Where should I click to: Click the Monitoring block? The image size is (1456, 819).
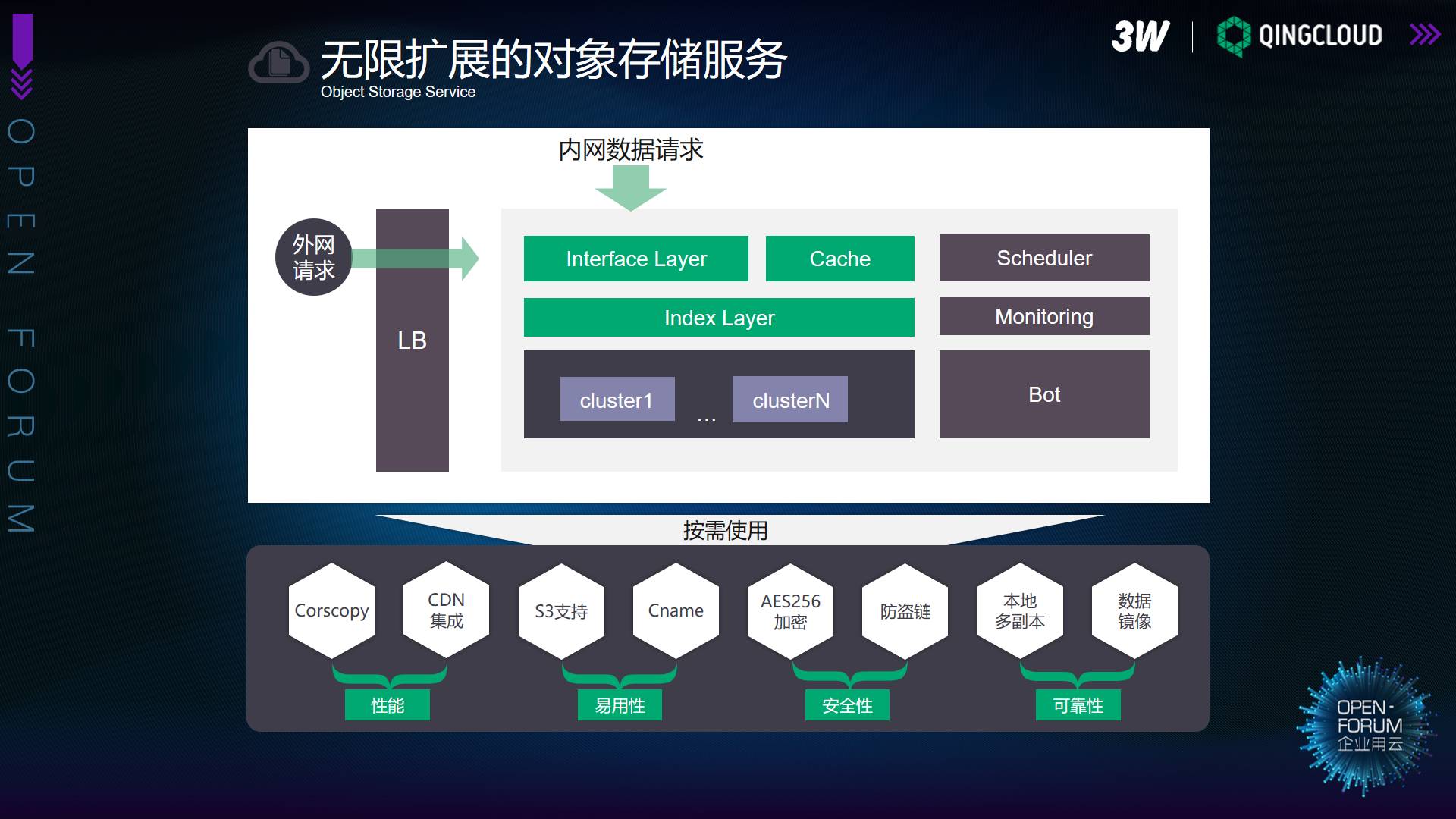pyautogui.click(x=1044, y=316)
